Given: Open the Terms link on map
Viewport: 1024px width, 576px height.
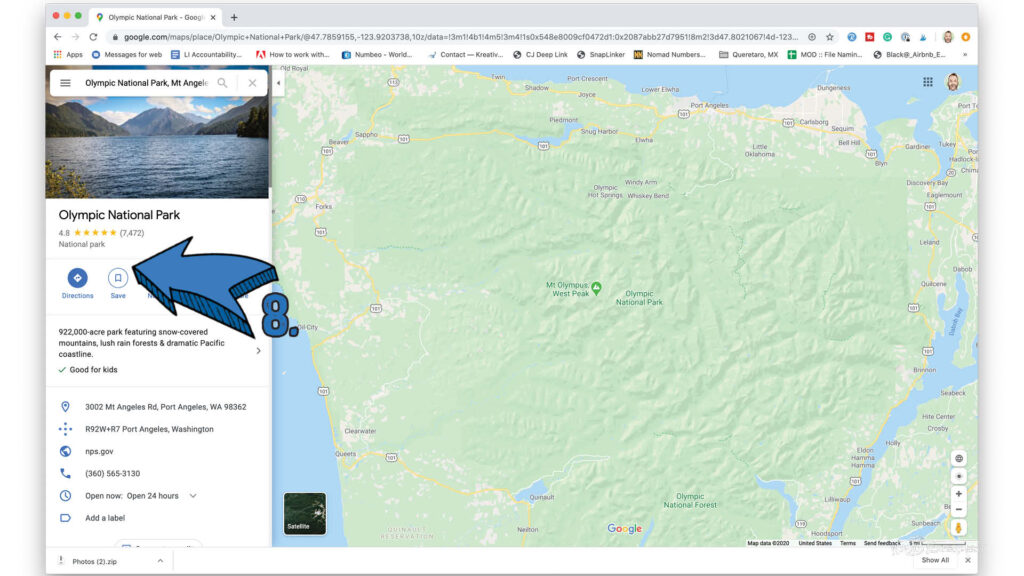Looking at the screenshot, I should click(x=848, y=543).
